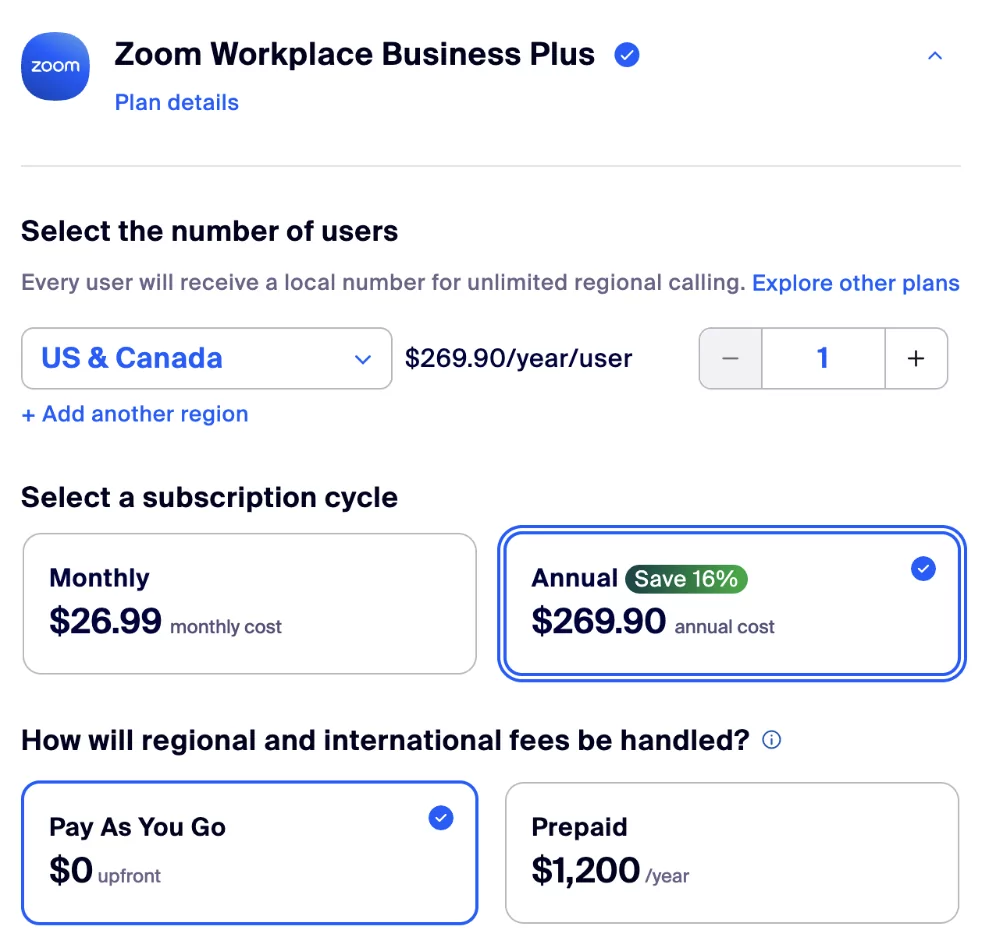Click the number of users input field
This screenshot has height=944, width=1004.
point(822,358)
